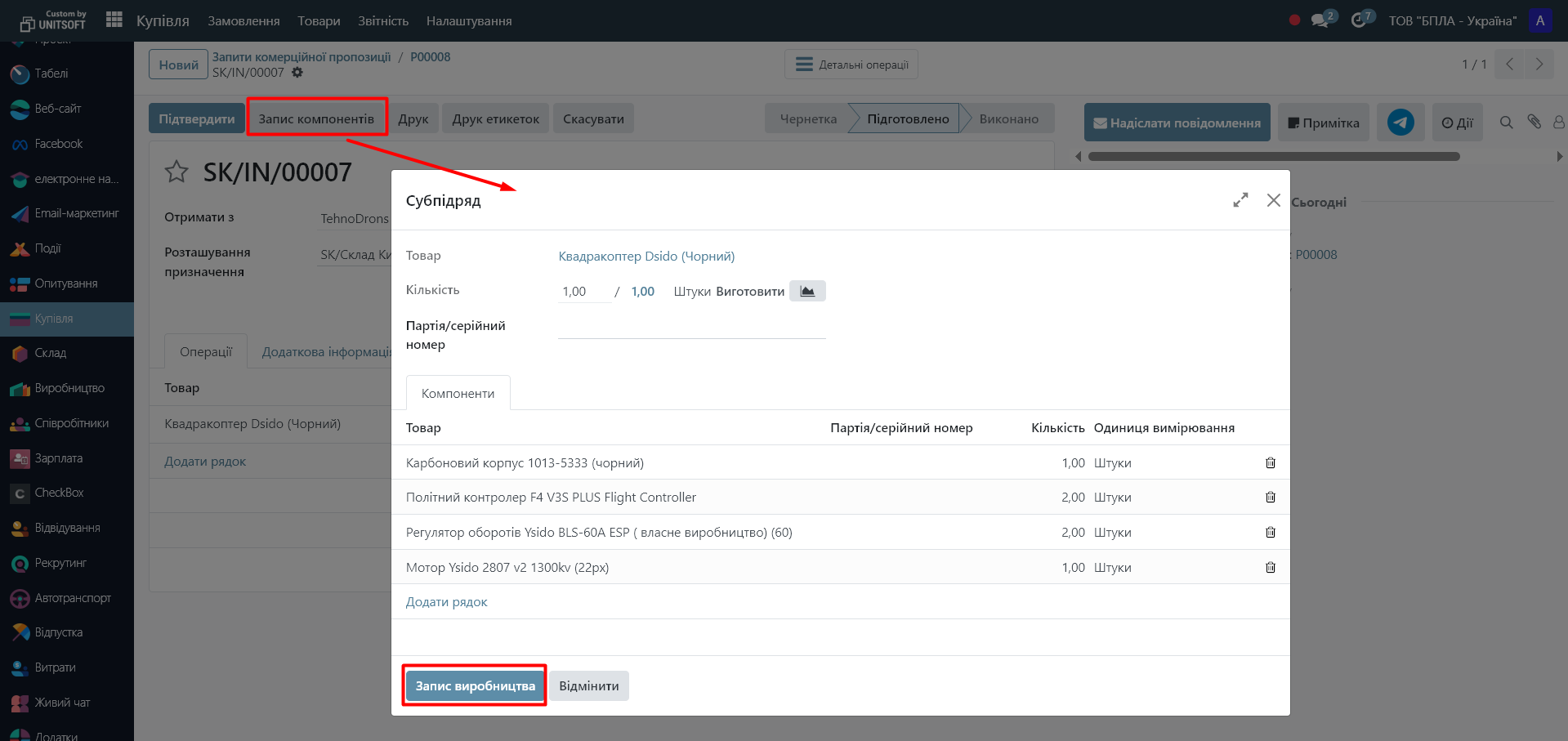Open forecast chart icon next to Виготовити
The width and height of the screenshot is (1568, 741).
click(806, 292)
